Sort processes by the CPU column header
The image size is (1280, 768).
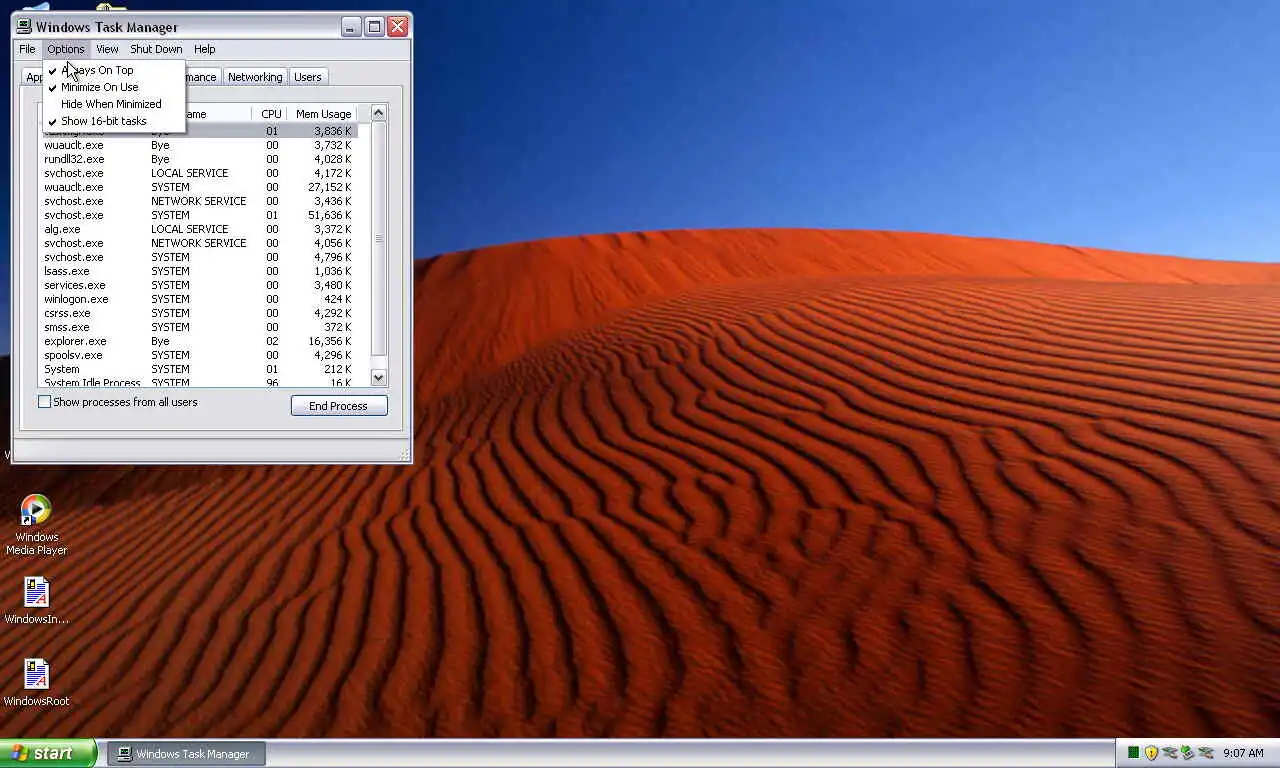(x=271, y=114)
